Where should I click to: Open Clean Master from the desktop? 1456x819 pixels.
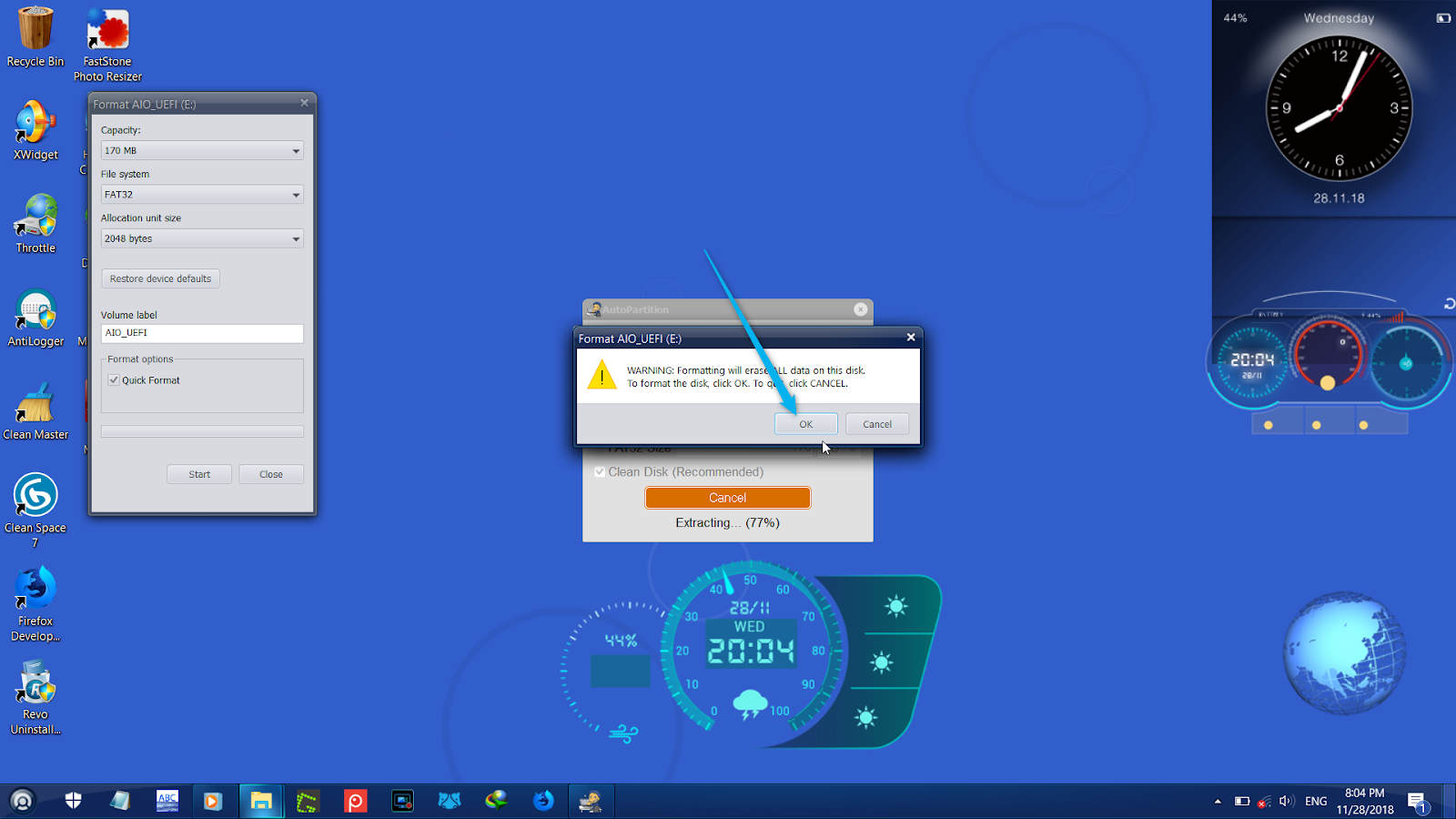pos(35,405)
